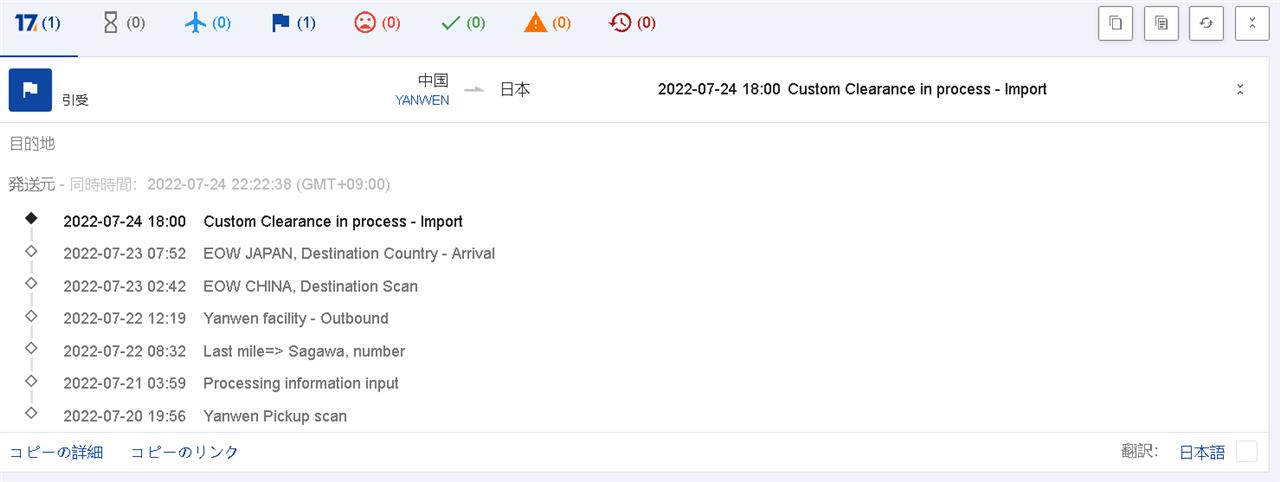1280x482 pixels.
Task: Select 'Custom Clearance in process - Import' header text
Action: [917, 89]
